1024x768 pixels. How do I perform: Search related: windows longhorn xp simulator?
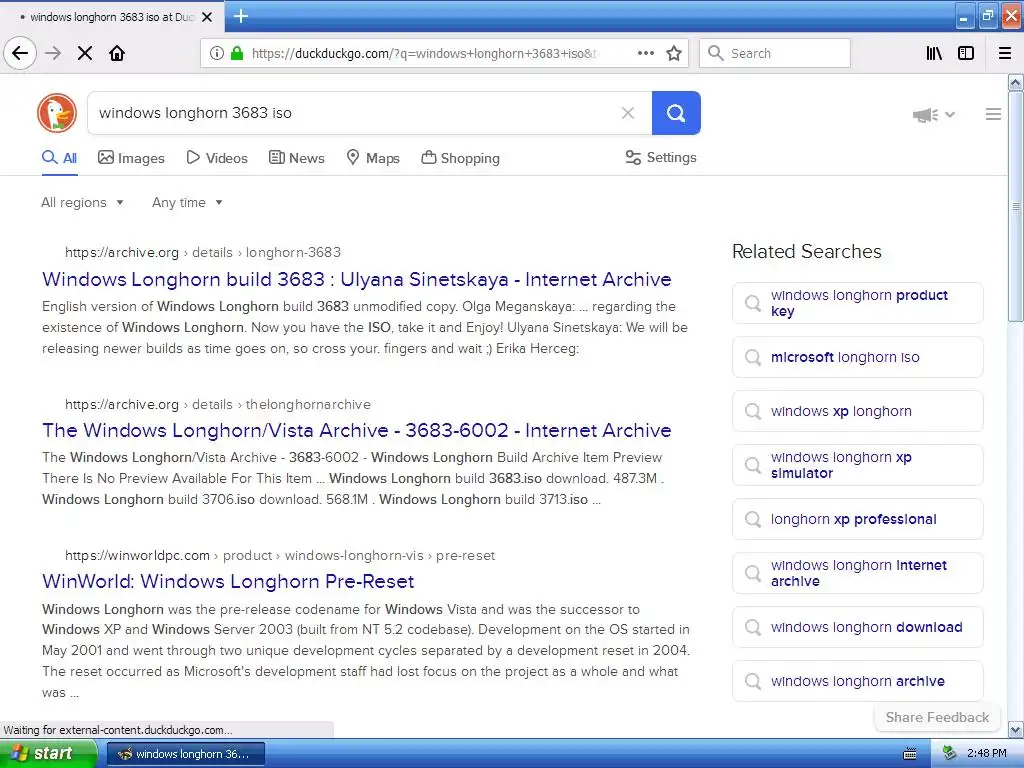[857, 465]
